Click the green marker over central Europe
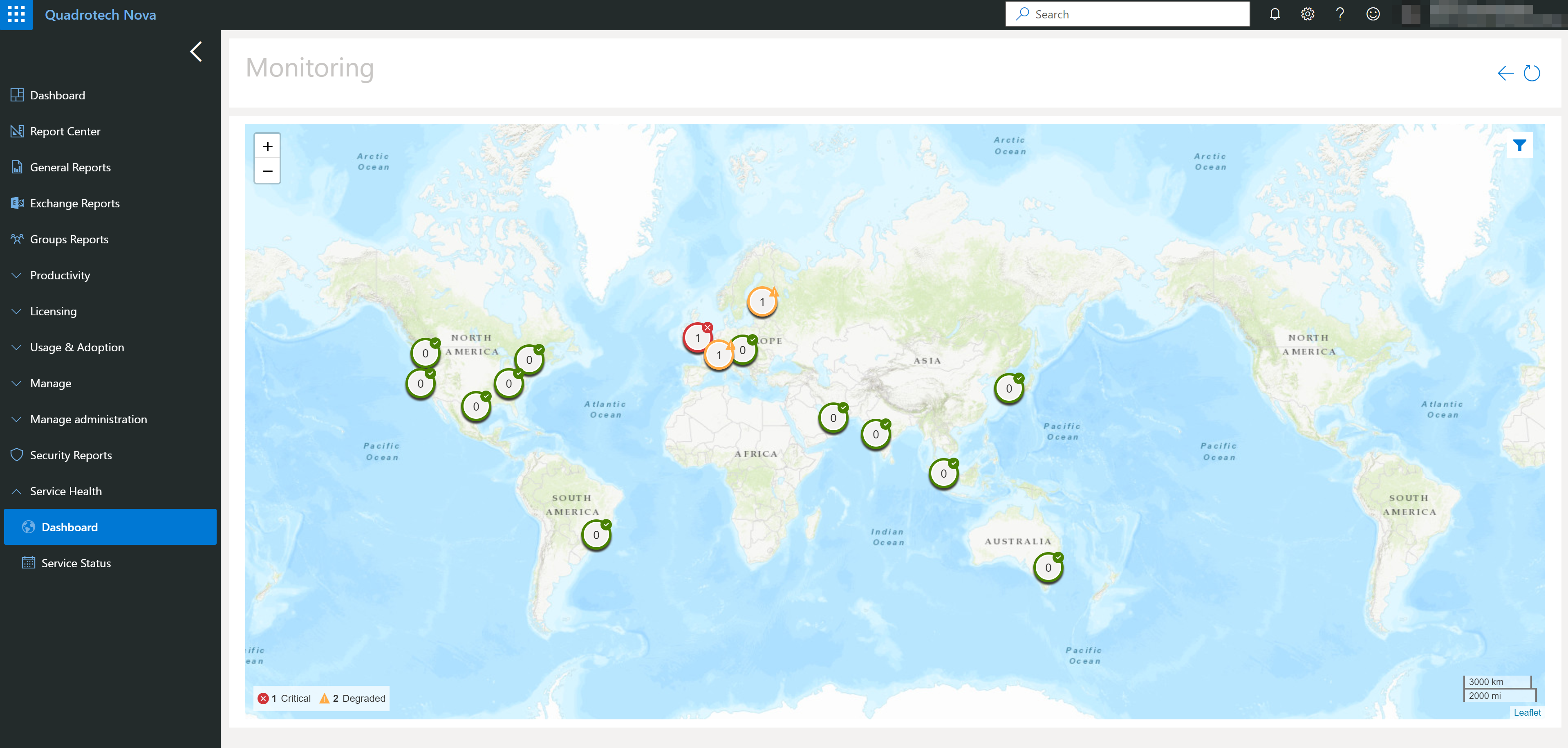Image resolution: width=1568 pixels, height=748 pixels. 743,350
